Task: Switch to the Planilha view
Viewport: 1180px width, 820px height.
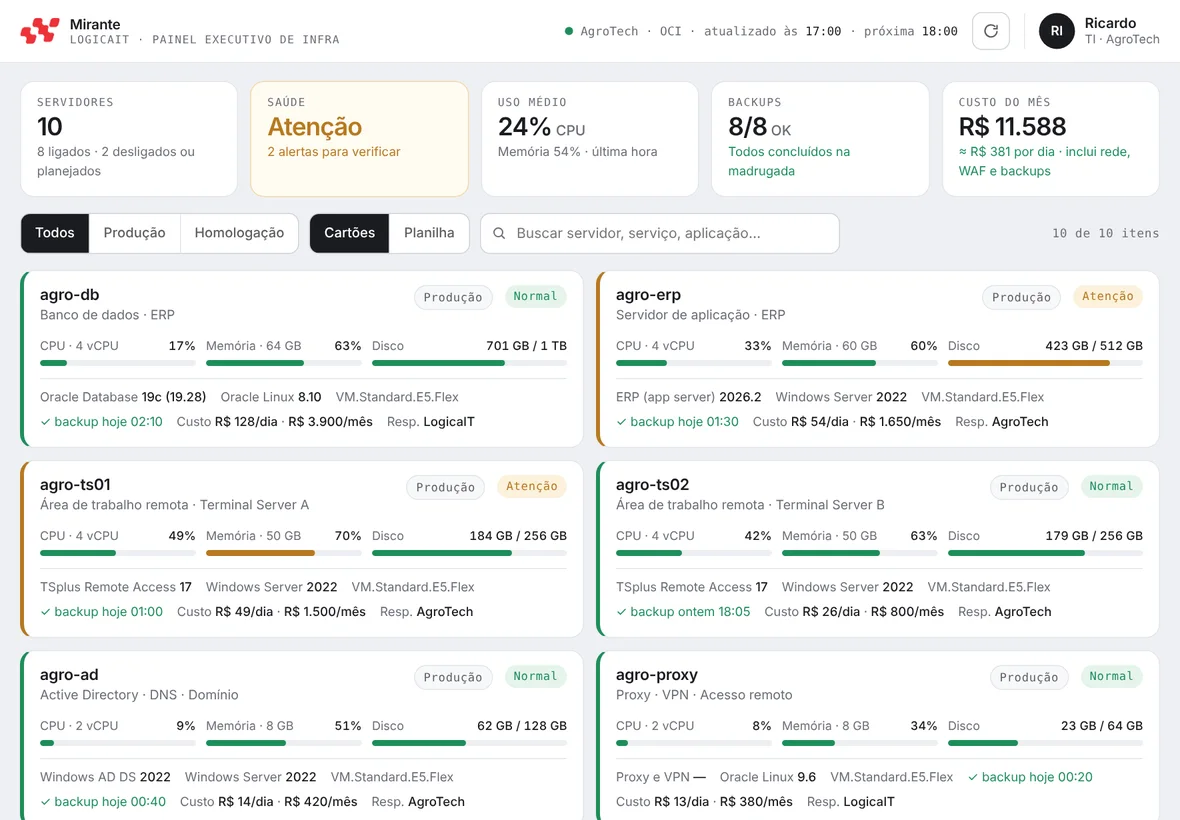Action: click(429, 233)
